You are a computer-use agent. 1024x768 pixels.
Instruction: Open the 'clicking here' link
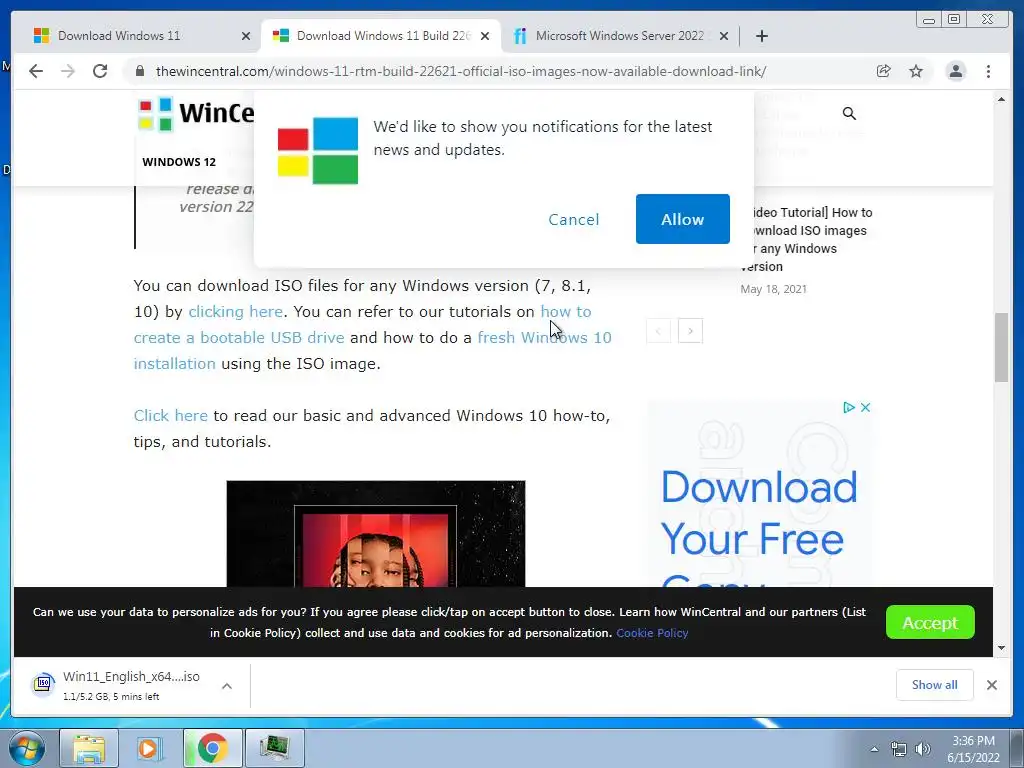[x=236, y=312]
